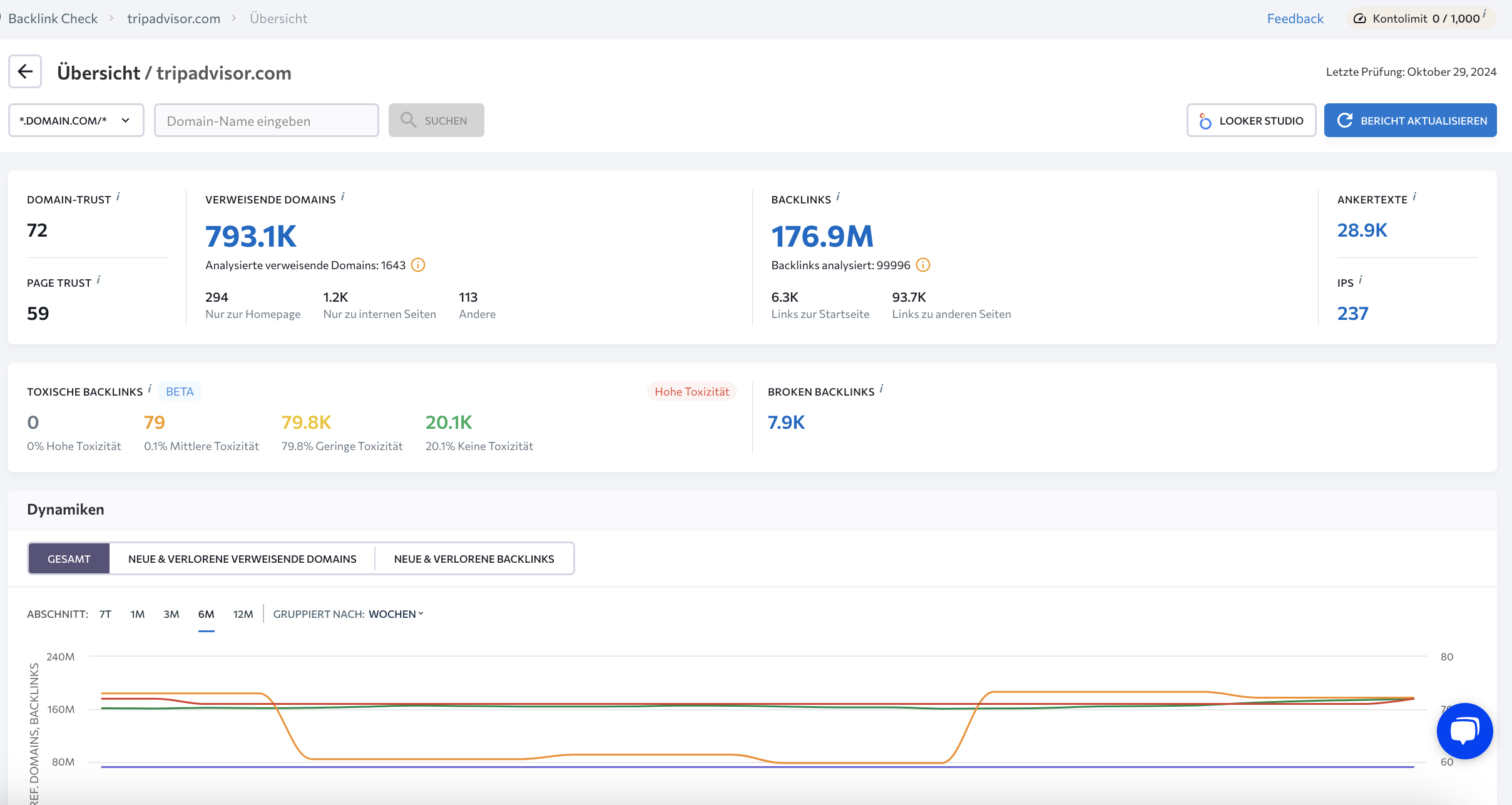Click the Hohe Toxizität label badge
The height and width of the screenshot is (805, 1512).
pos(692,391)
